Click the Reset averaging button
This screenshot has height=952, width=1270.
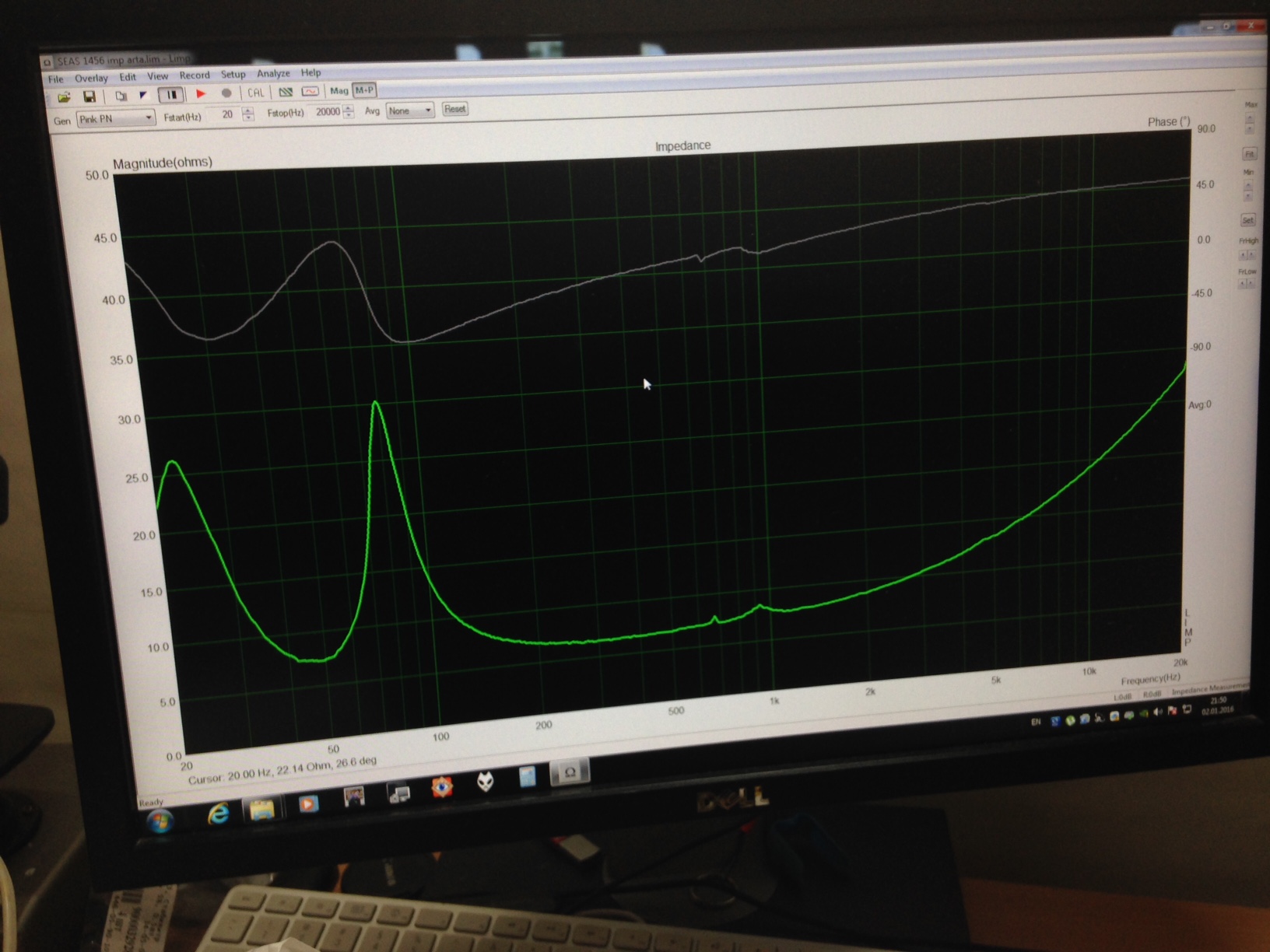454,109
